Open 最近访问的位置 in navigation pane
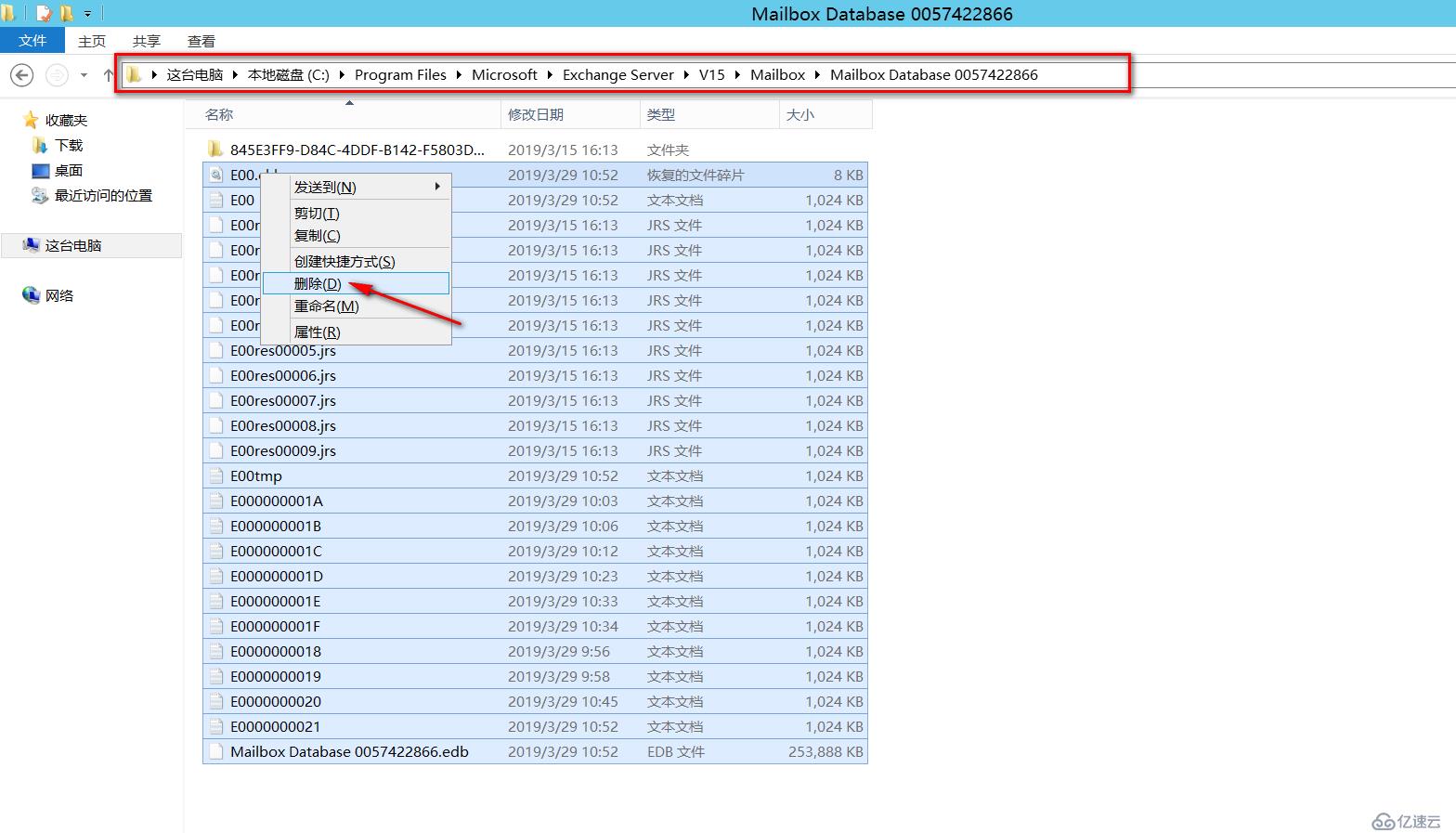Screen dimensions: 1456x833 (103, 195)
